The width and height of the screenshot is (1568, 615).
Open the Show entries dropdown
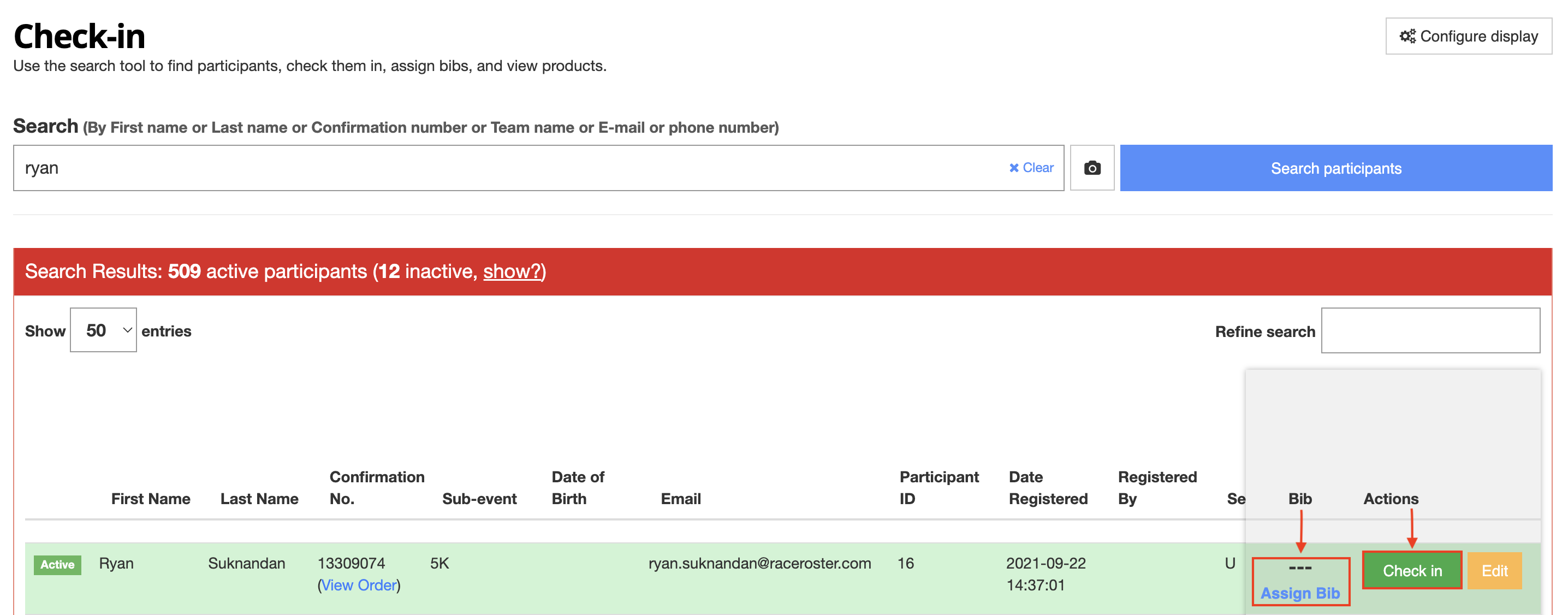(x=103, y=330)
